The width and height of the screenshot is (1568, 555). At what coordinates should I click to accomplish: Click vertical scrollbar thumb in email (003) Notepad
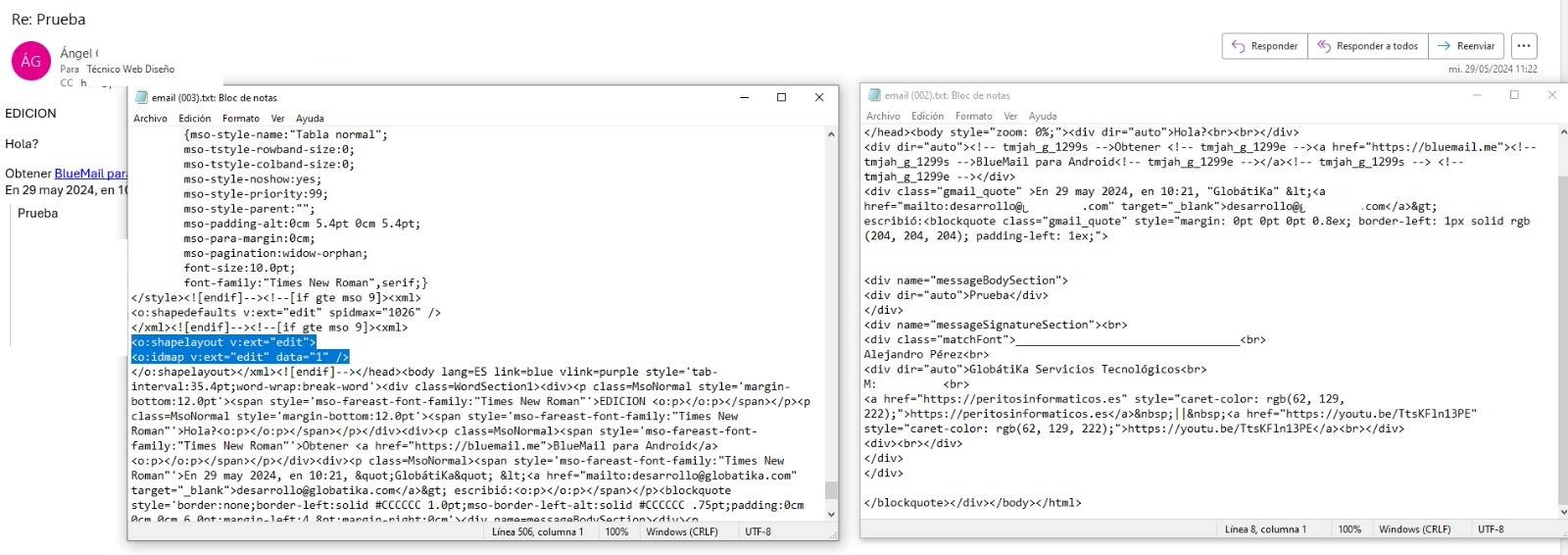click(831, 489)
